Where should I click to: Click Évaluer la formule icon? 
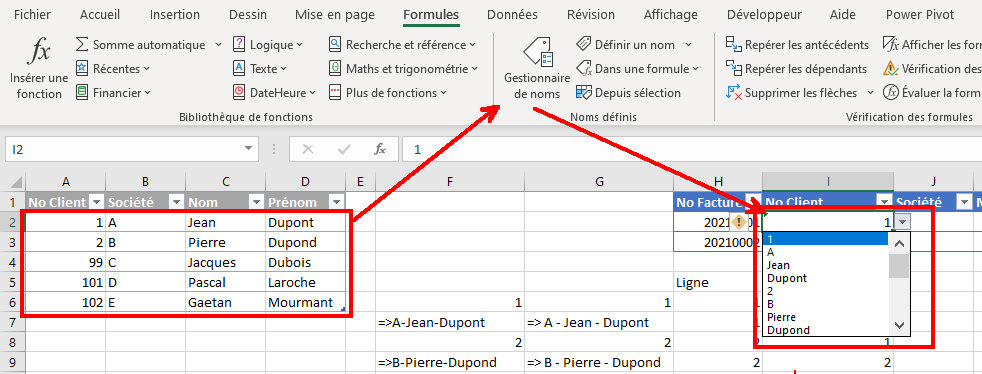click(x=891, y=93)
